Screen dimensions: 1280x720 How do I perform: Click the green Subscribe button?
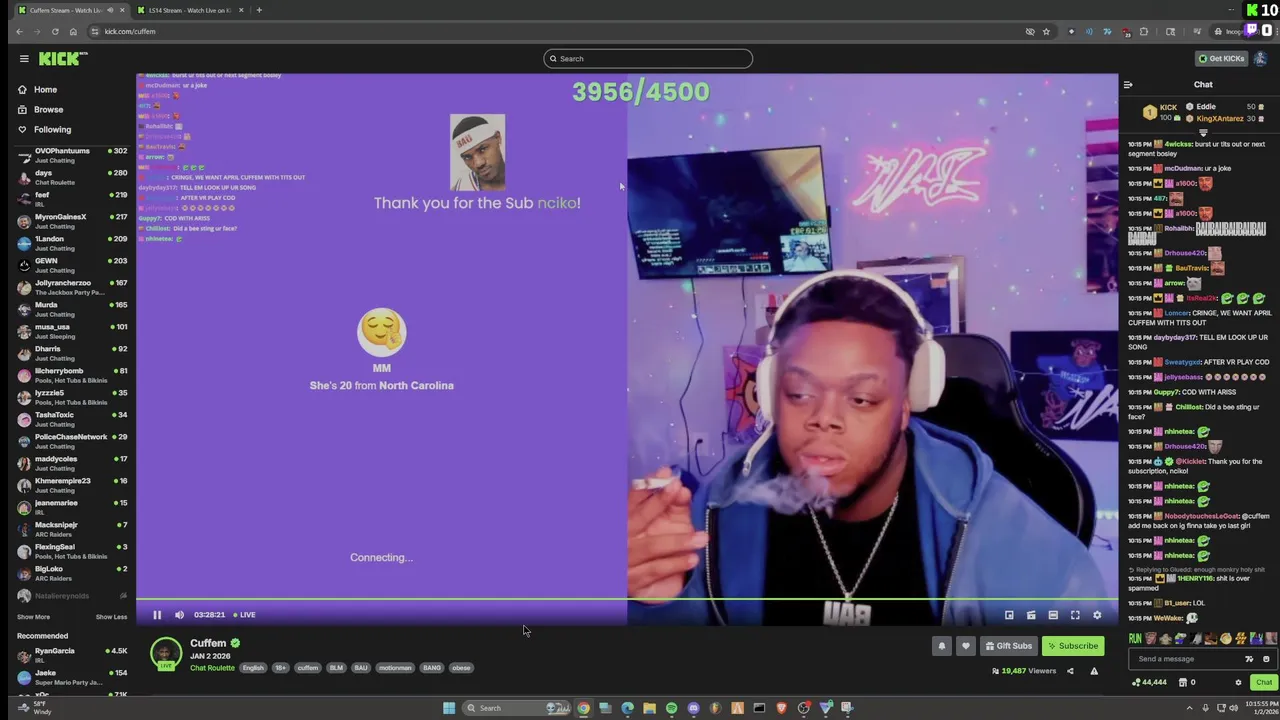click(1073, 646)
